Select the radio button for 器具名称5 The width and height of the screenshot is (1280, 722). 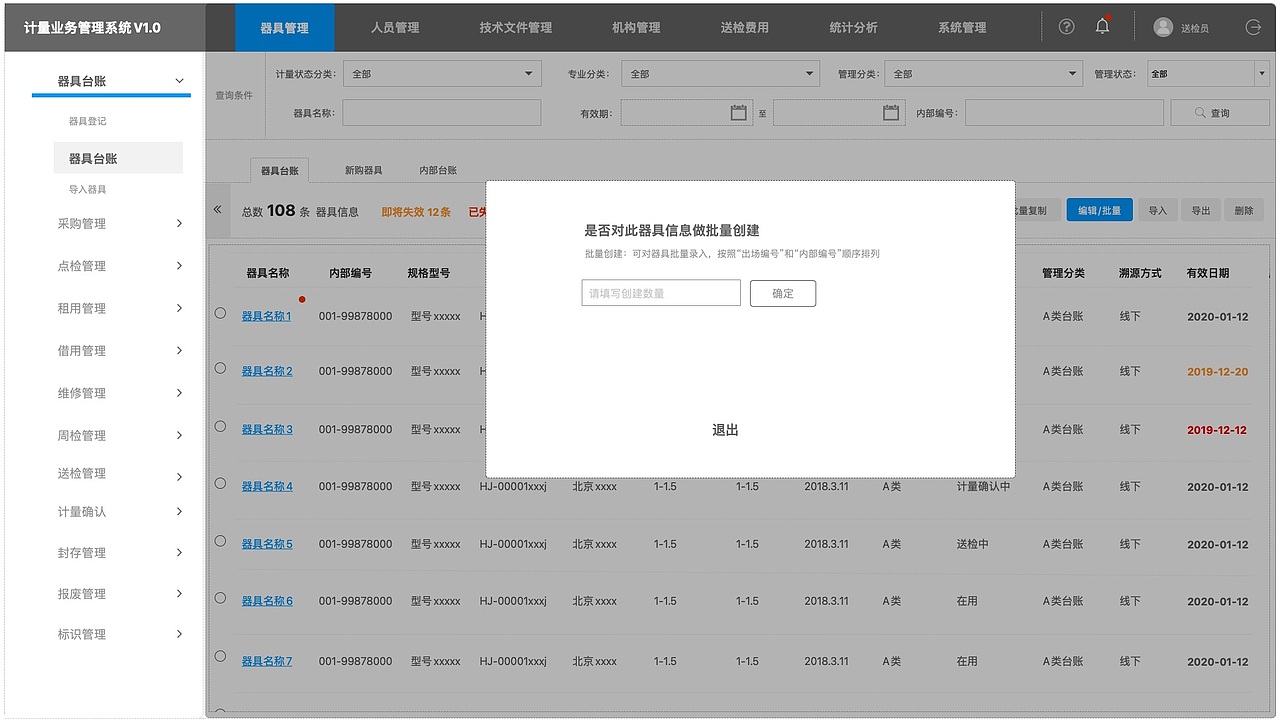(x=220, y=541)
